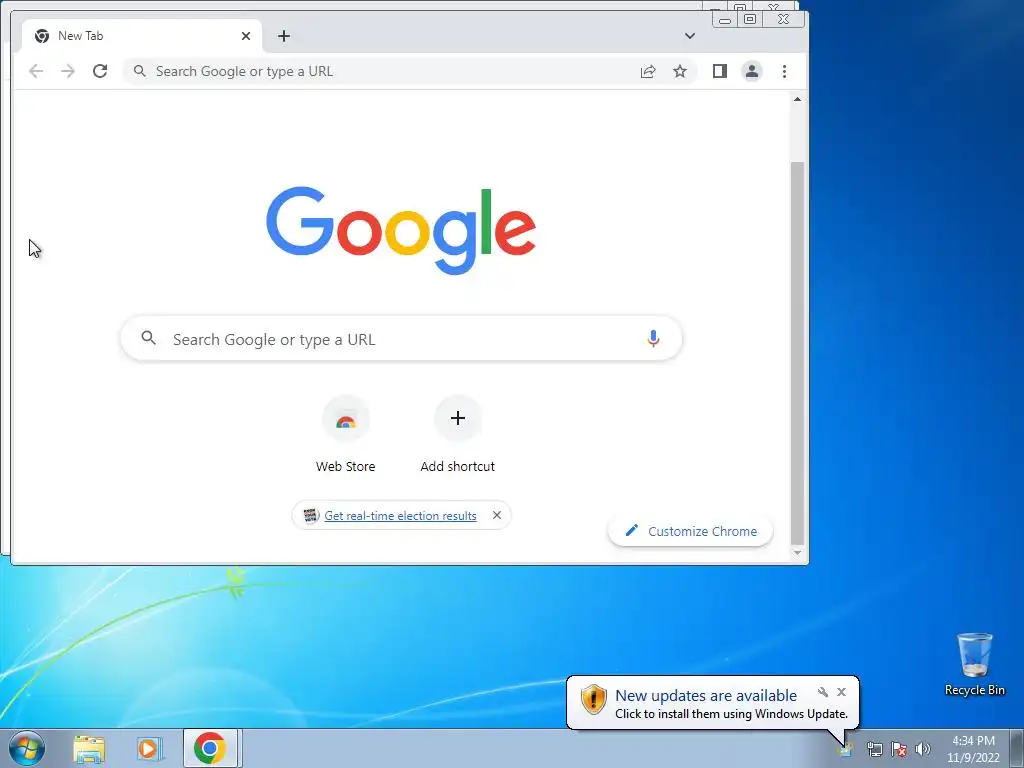Open the taskbar clock showing 4:34 PM
The height and width of the screenshot is (768, 1024).
[973, 748]
